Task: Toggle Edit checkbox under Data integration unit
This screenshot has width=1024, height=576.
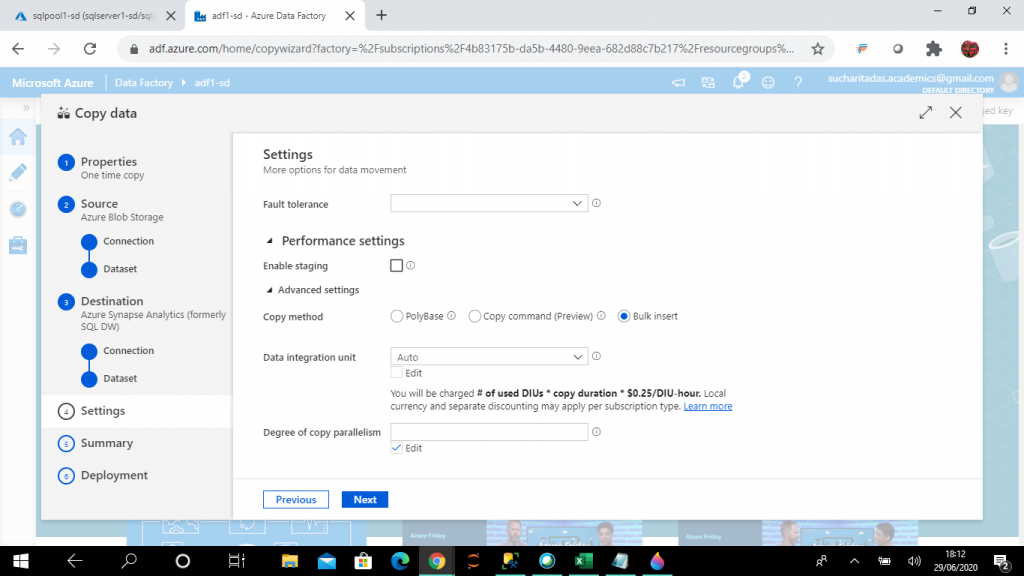Action: tap(396, 373)
